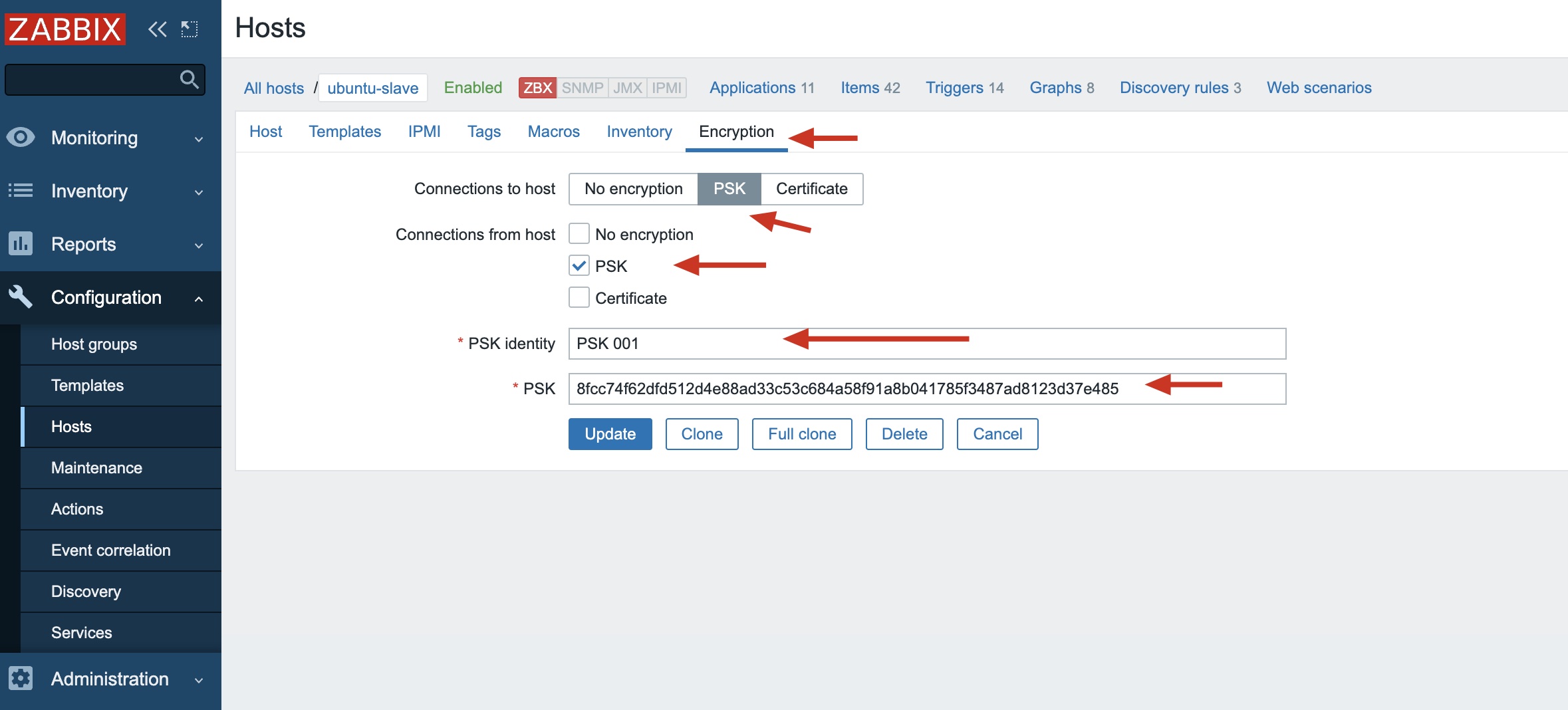Select PSK for connections to host
The image size is (1568, 710).
point(729,189)
